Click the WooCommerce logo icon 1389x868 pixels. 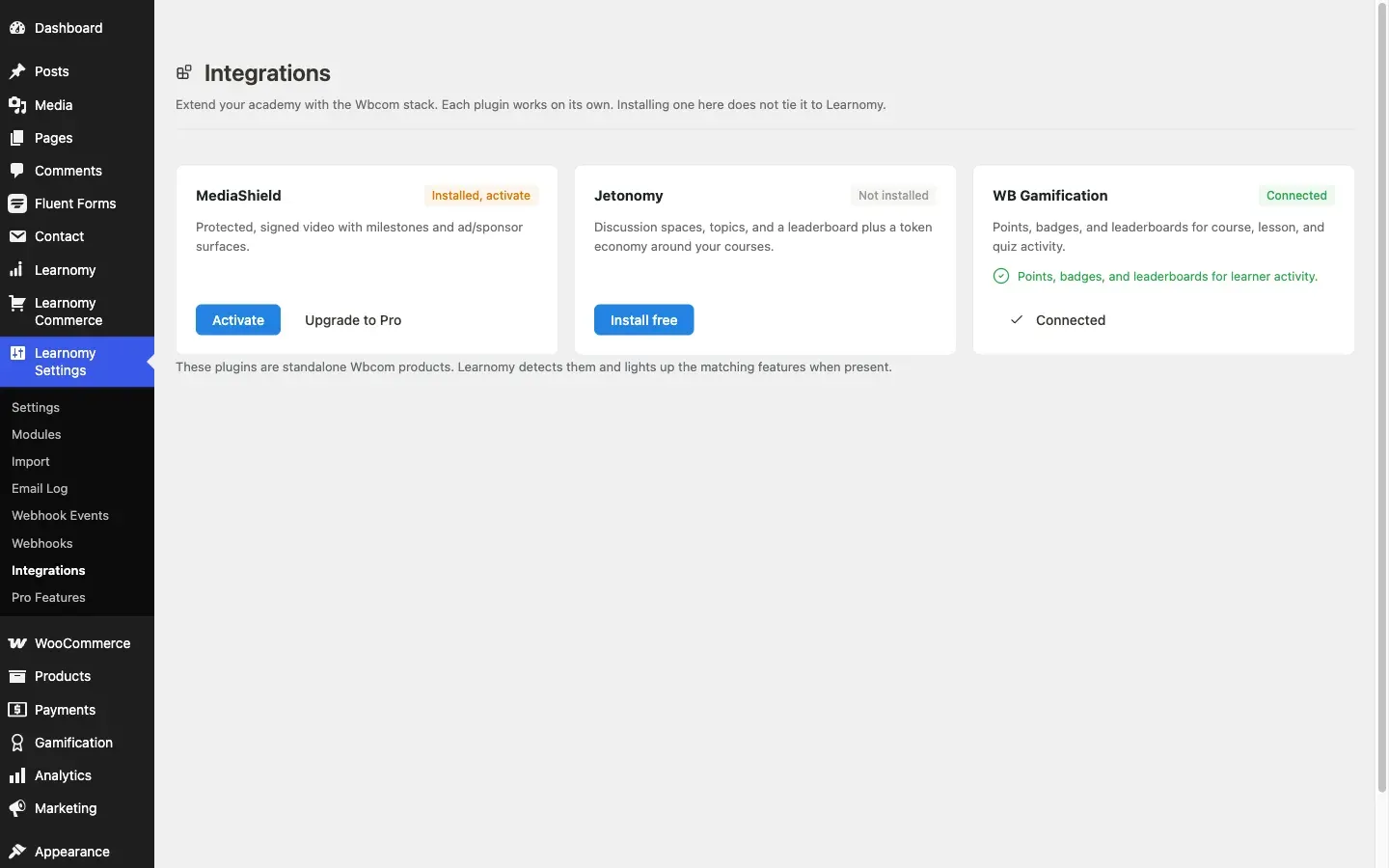(x=17, y=643)
